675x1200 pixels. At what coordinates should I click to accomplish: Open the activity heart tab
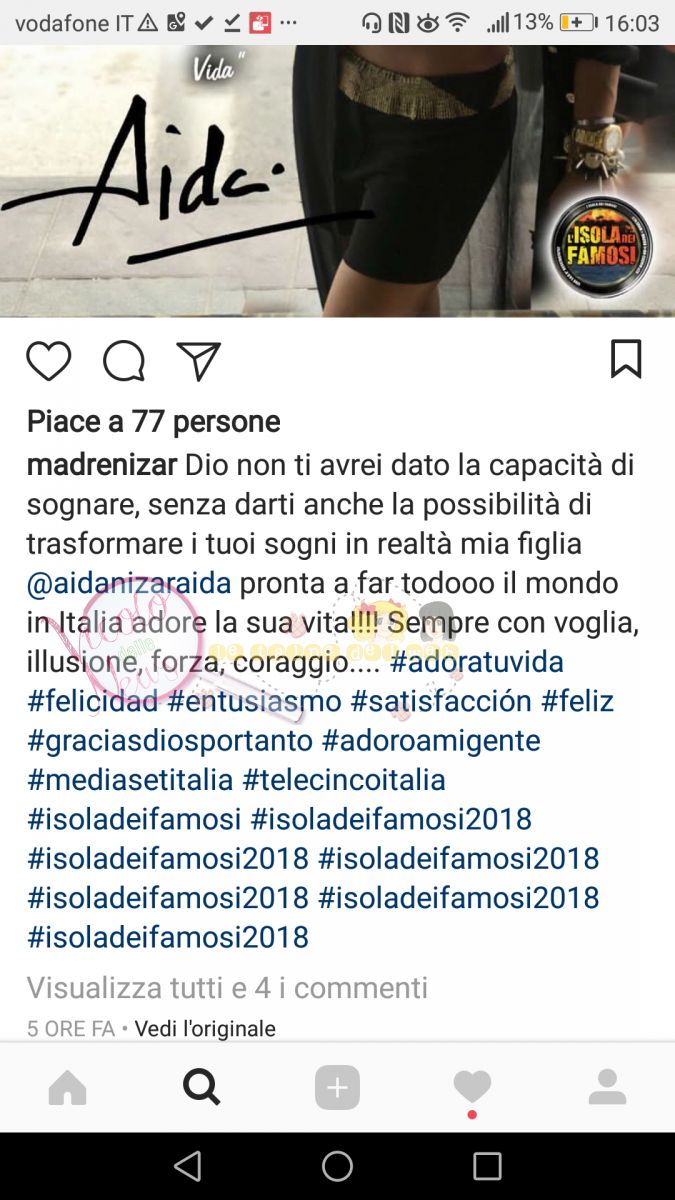pos(472,1087)
